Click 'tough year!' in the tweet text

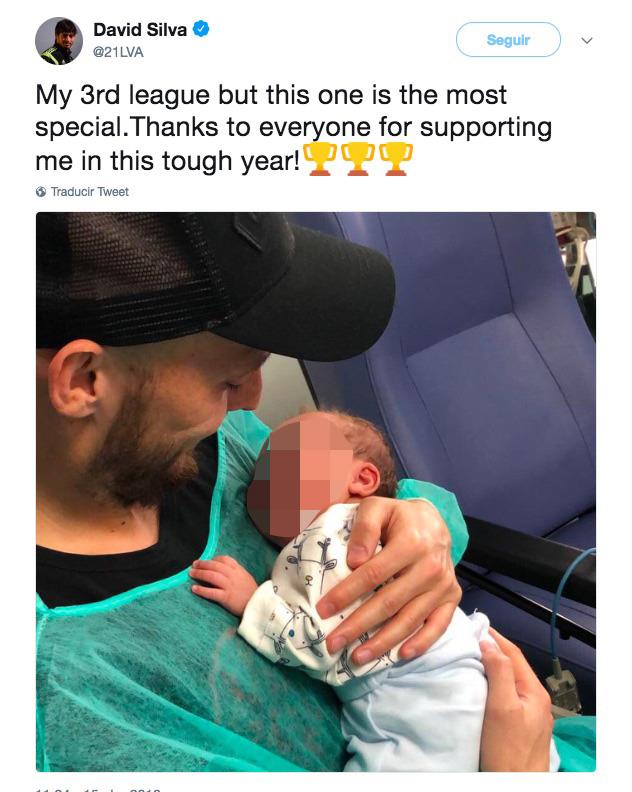point(230,162)
